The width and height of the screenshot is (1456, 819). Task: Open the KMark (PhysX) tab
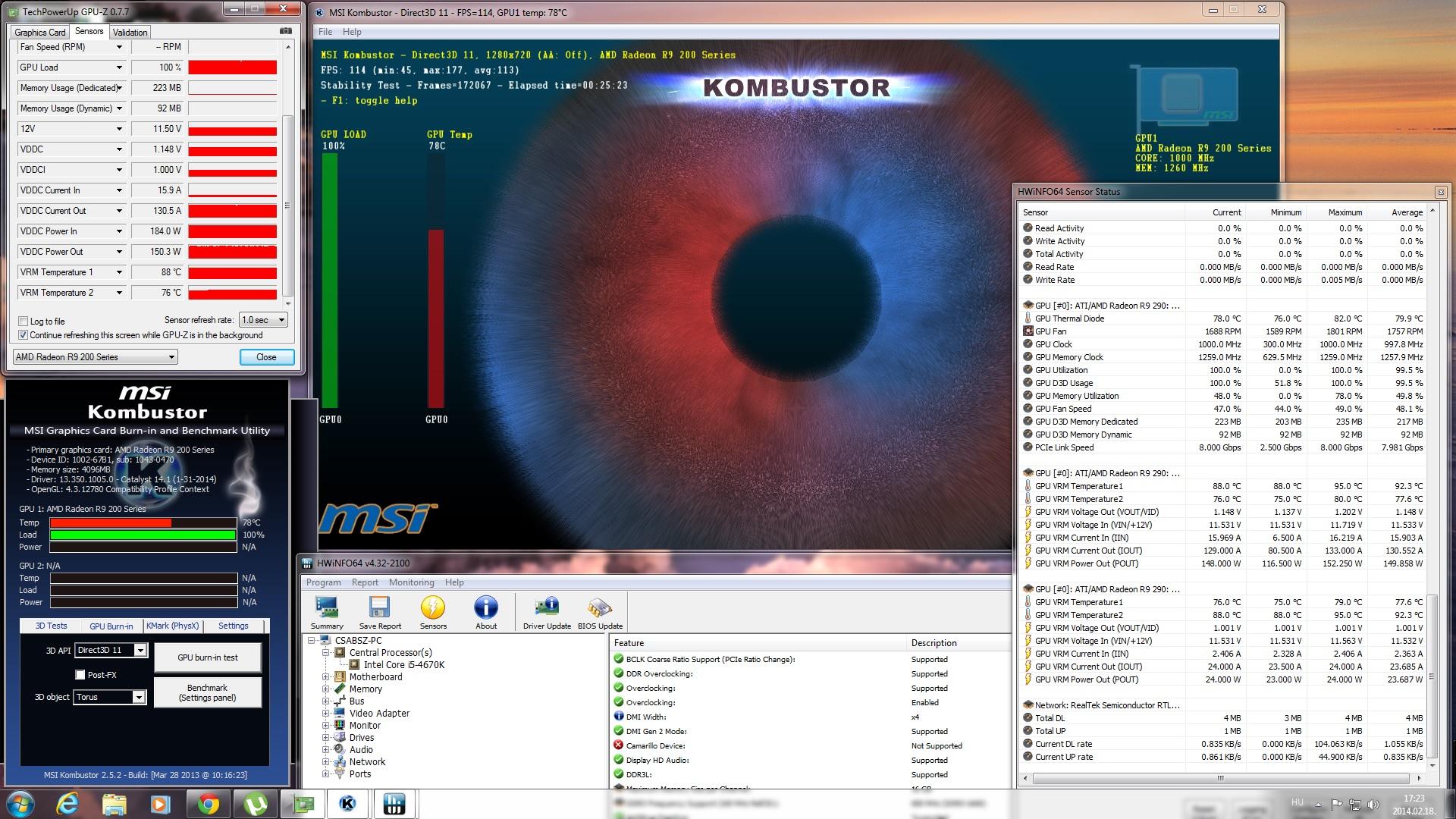(x=172, y=626)
